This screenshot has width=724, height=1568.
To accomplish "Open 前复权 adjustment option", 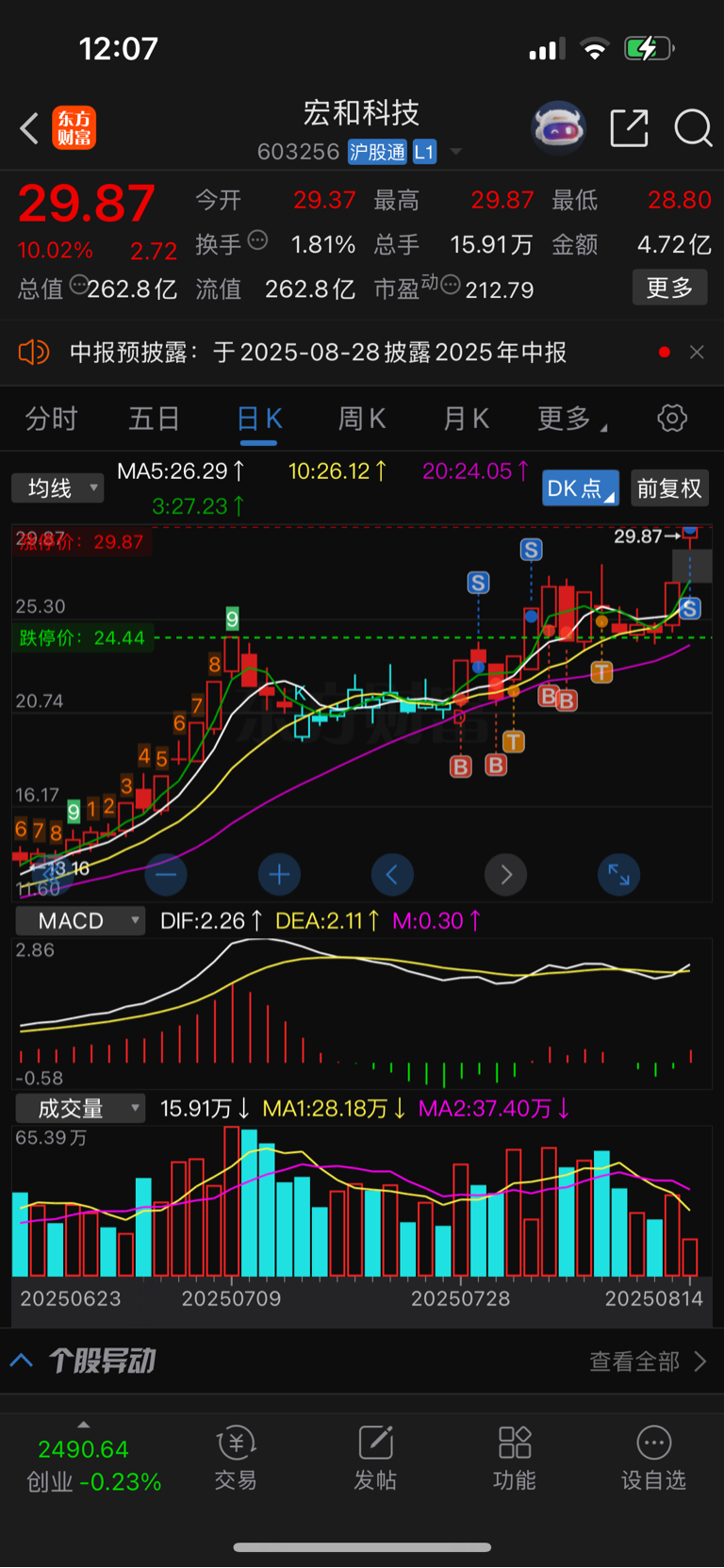I will pyautogui.click(x=669, y=487).
